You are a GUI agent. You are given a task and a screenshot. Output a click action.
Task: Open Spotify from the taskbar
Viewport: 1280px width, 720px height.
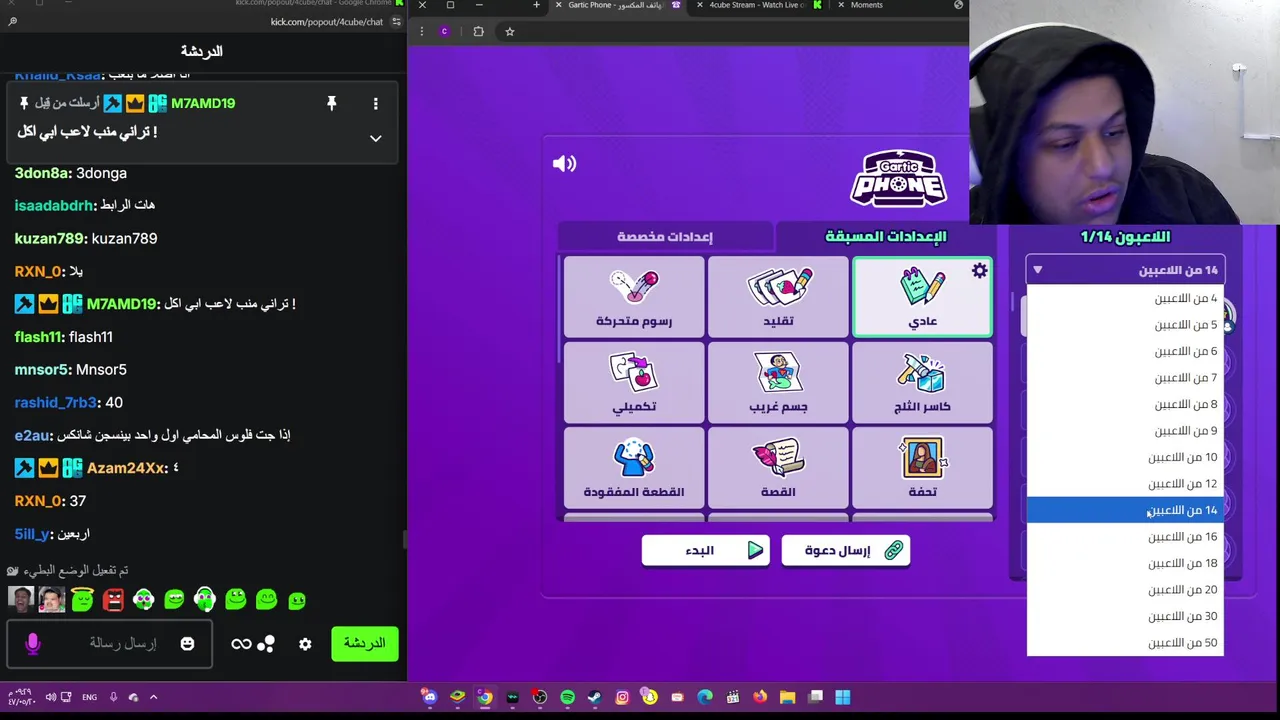567,697
